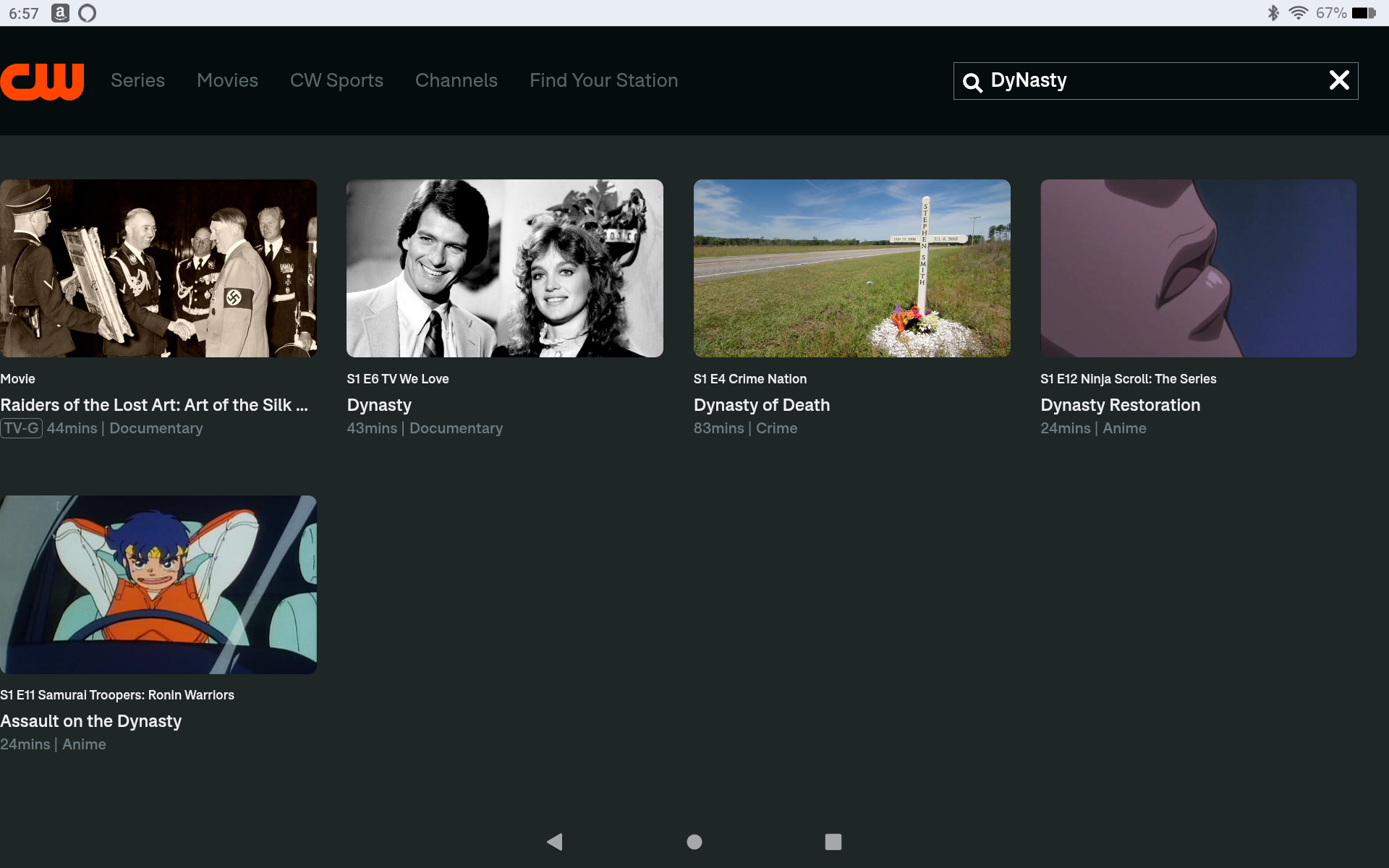Select Assault on the Dynasty title
This screenshot has width=1389, height=868.
(91, 721)
